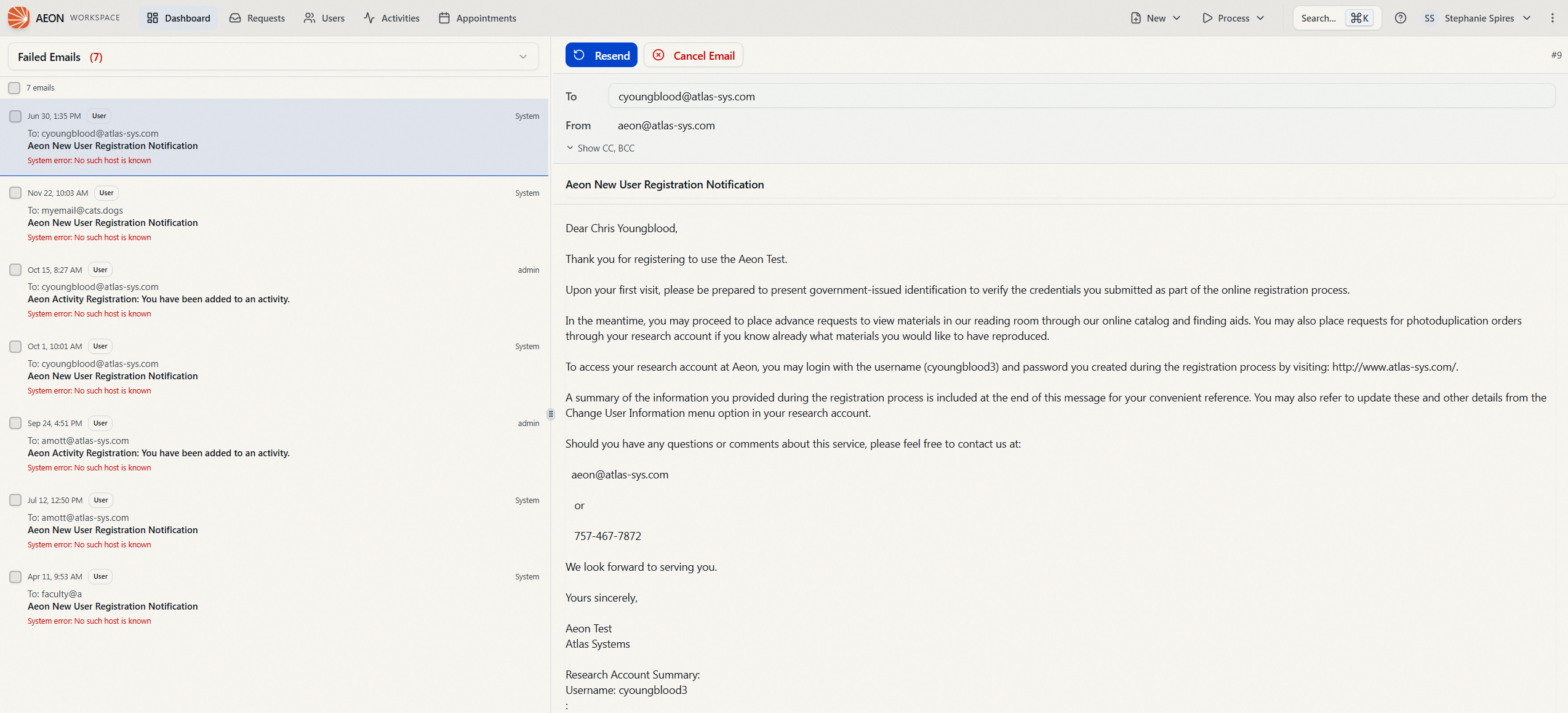Check the Sep 24, 4:51 PM email
The width and height of the screenshot is (1568, 713).
[15, 423]
